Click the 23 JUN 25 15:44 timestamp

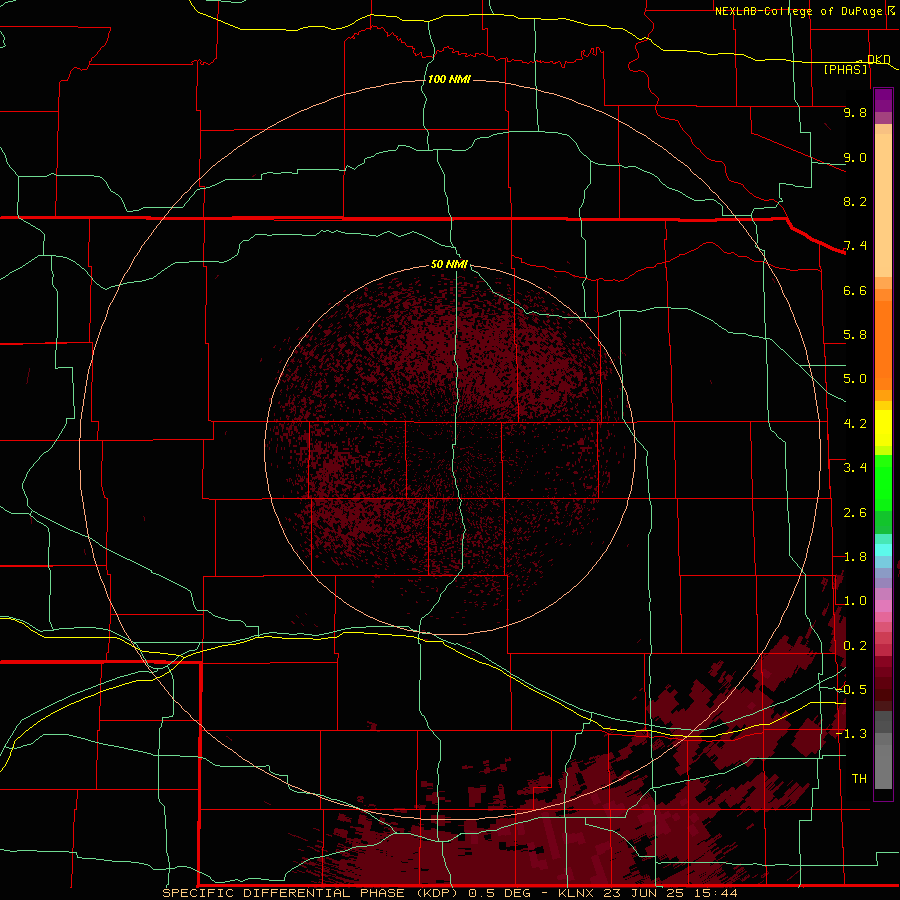670,893
